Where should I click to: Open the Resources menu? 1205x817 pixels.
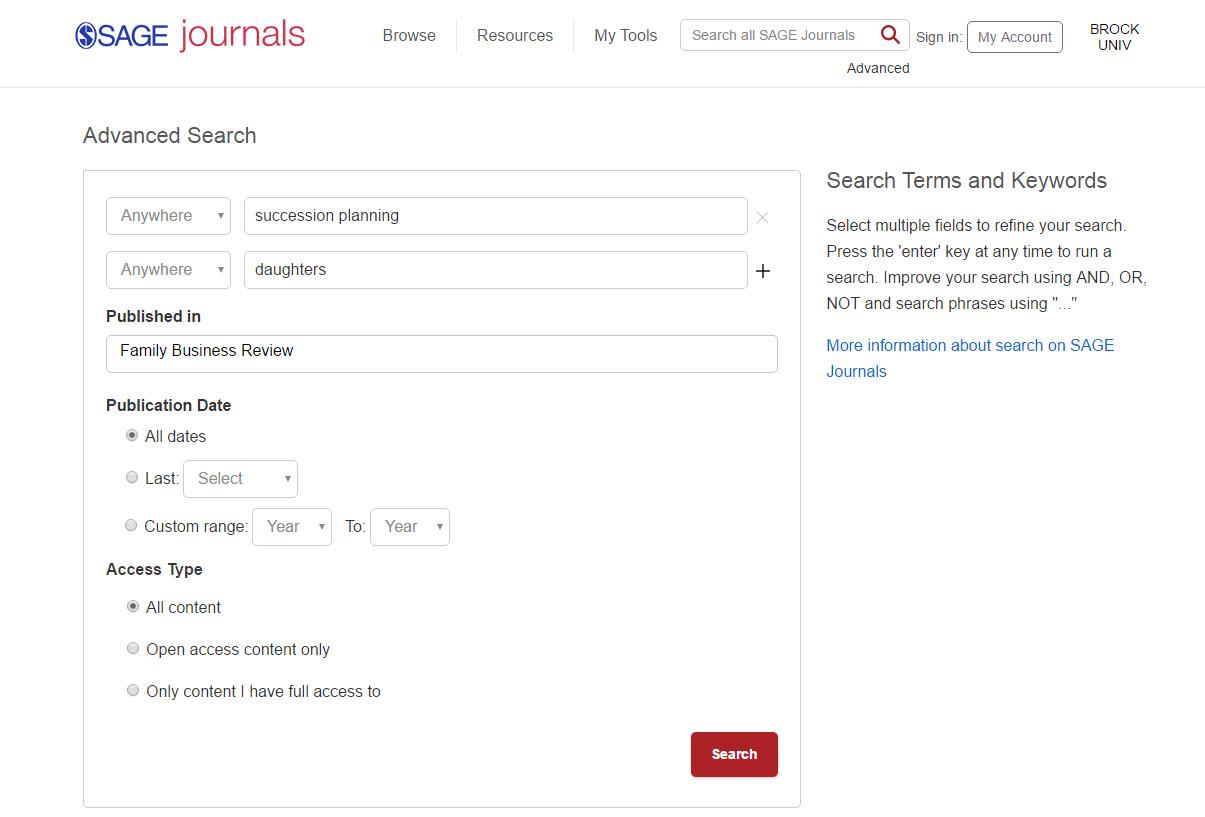pyautogui.click(x=514, y=35)
